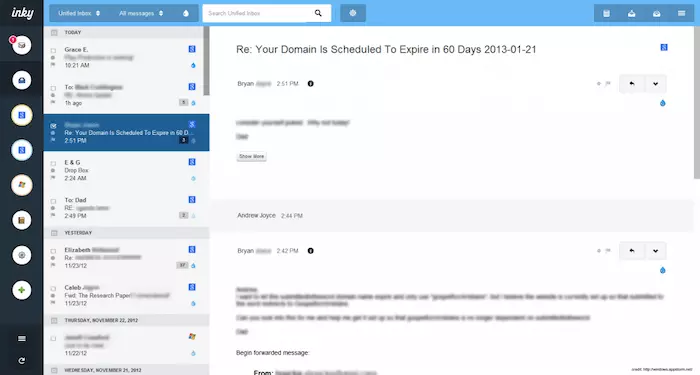Check the Elizabeth email checkbox

point(53,251)
